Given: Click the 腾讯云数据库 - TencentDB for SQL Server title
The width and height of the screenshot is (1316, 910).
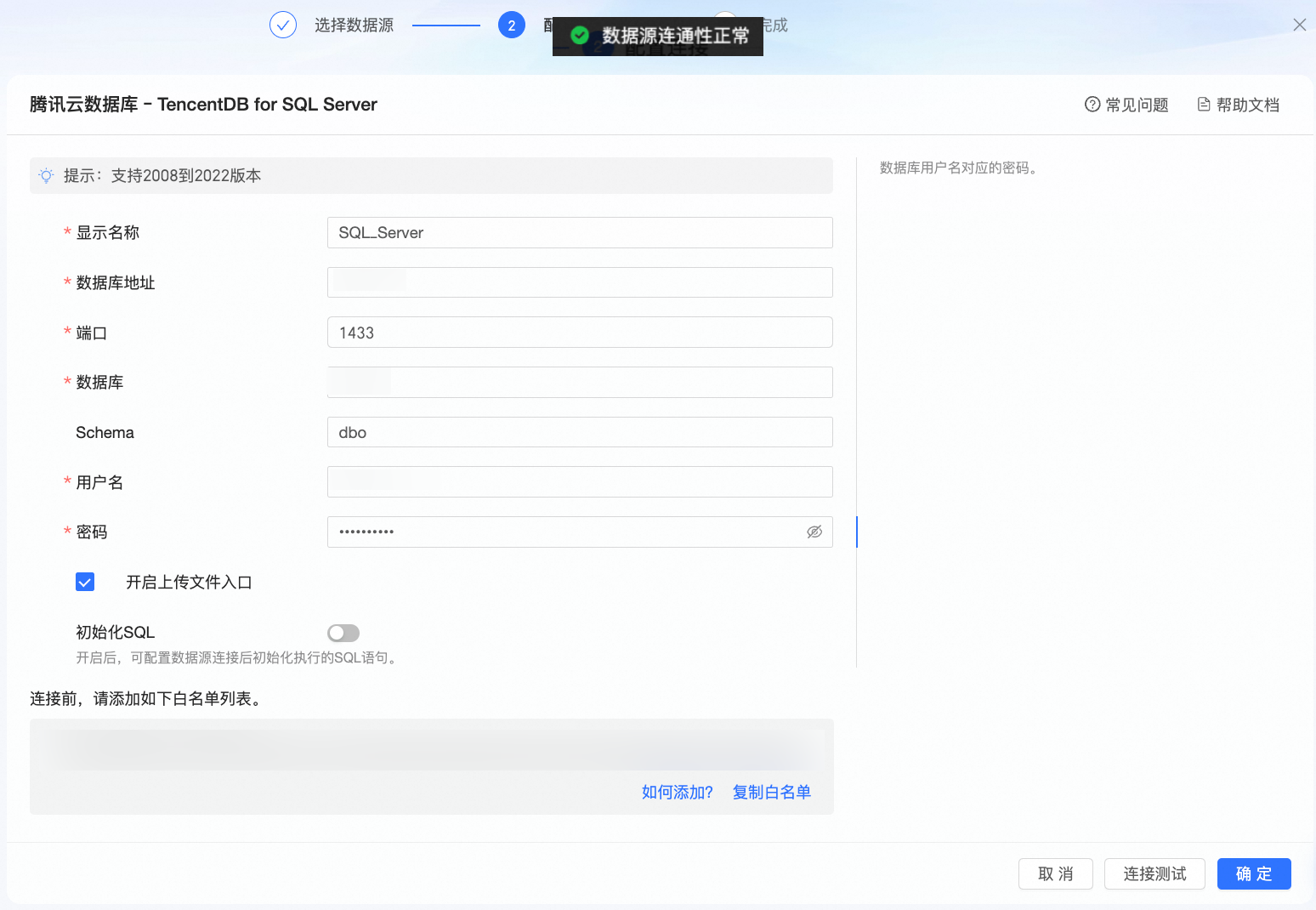Looking at the screenshot, I should 203,105.
